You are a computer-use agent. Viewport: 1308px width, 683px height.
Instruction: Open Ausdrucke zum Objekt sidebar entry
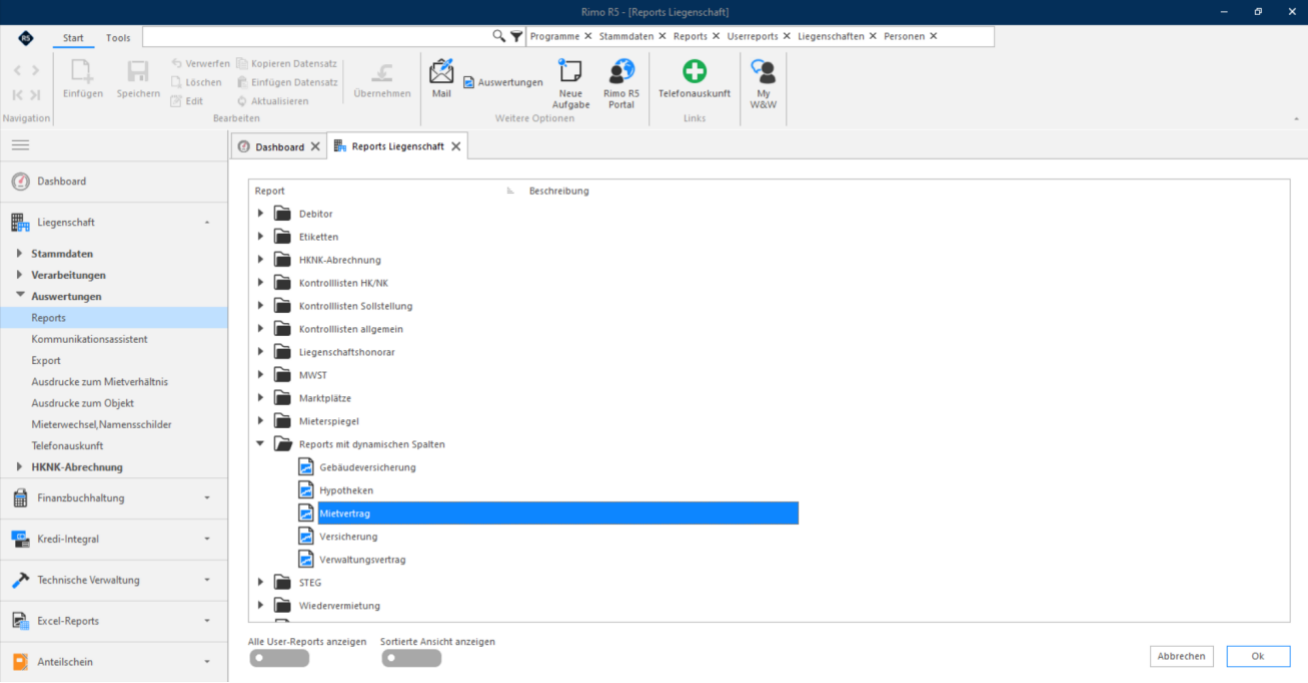pos(82,403)
